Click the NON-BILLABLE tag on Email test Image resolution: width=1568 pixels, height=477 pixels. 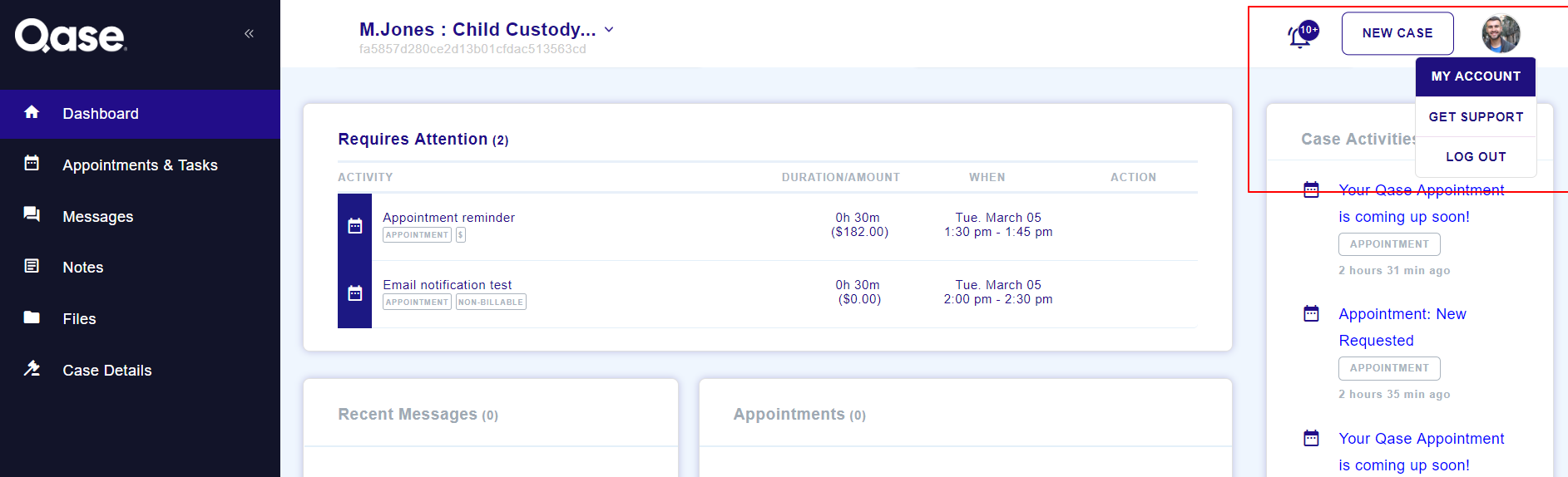(491, 302)
